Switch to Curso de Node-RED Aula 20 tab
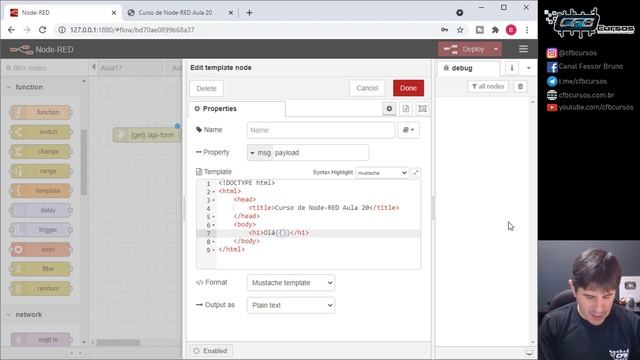 179,13
